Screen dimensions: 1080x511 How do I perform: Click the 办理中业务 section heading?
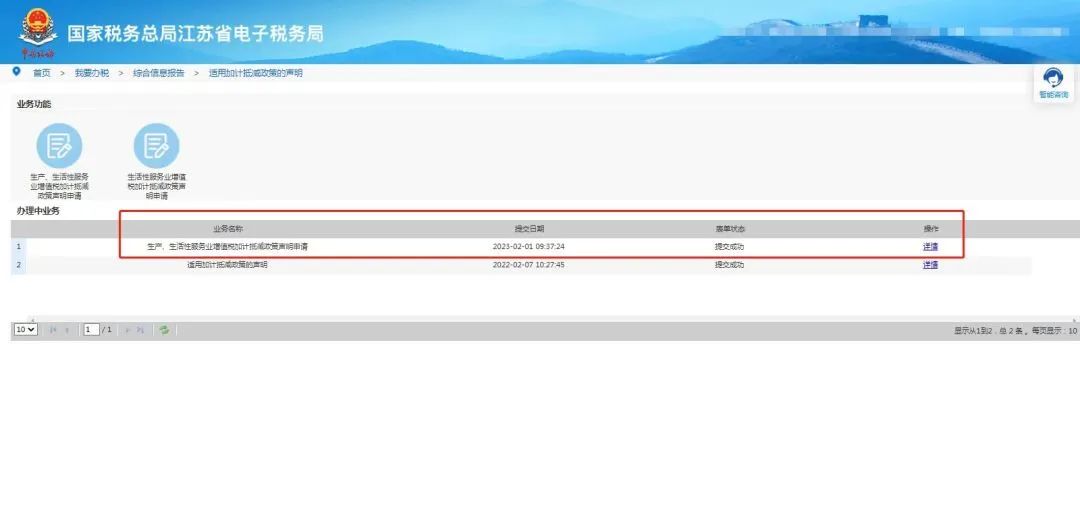point(38,211)
